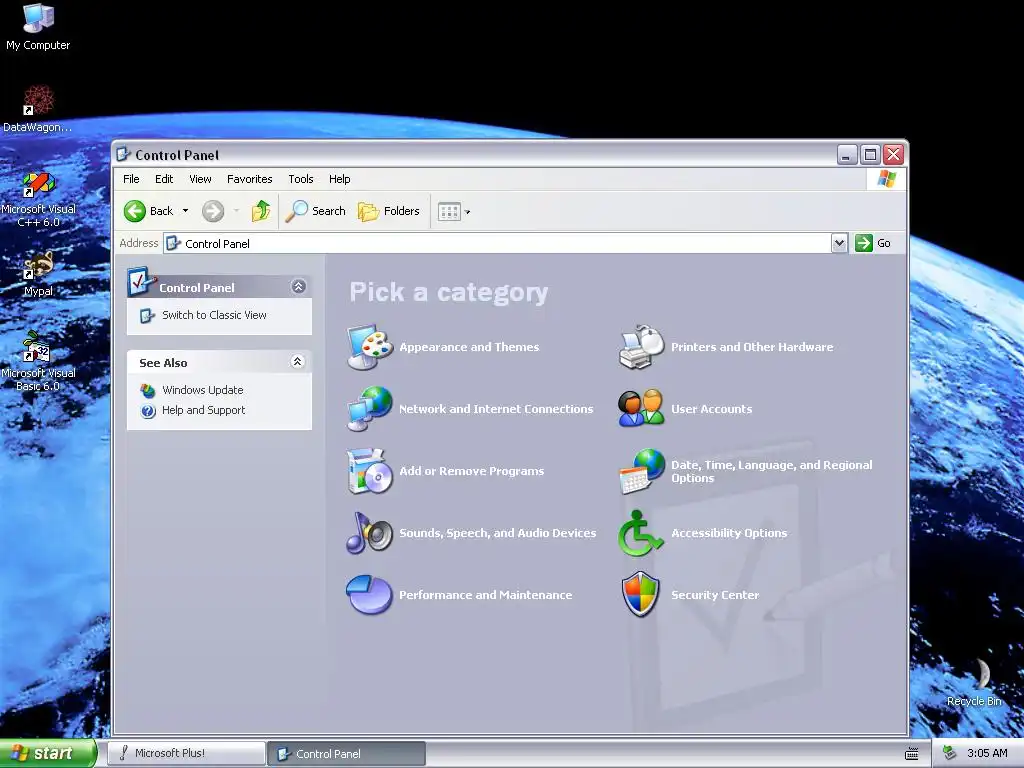1024x768 pixels.
Task: Click the system tray network status icon
Action: 949,753
